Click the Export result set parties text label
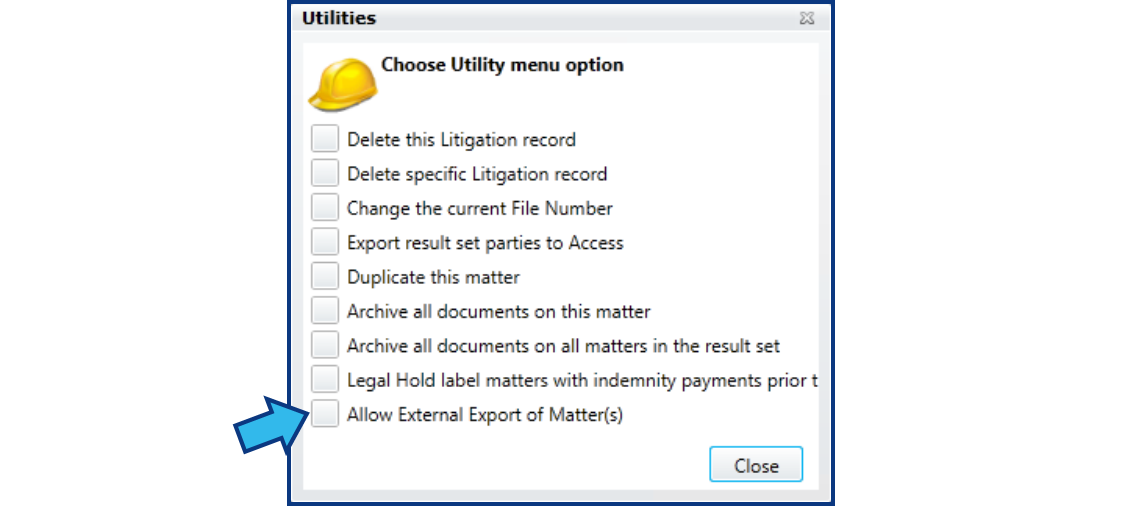Viewport: 1124px width, 507px height. click(x=485, y=243)
